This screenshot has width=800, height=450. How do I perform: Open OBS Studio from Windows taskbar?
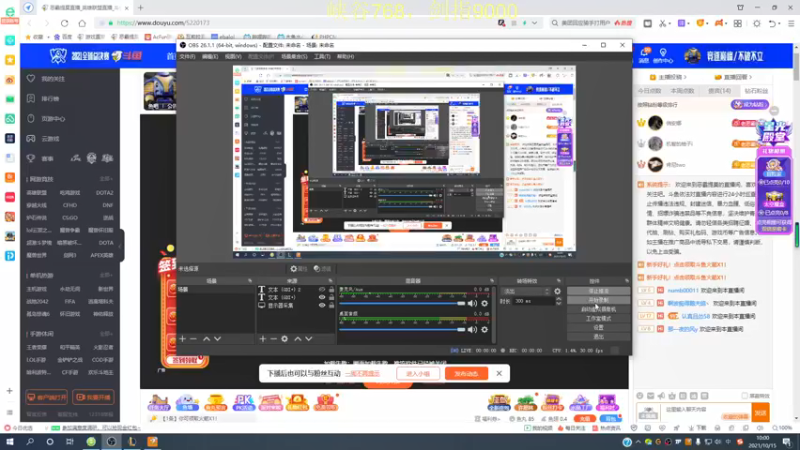(x=111, y=442)
